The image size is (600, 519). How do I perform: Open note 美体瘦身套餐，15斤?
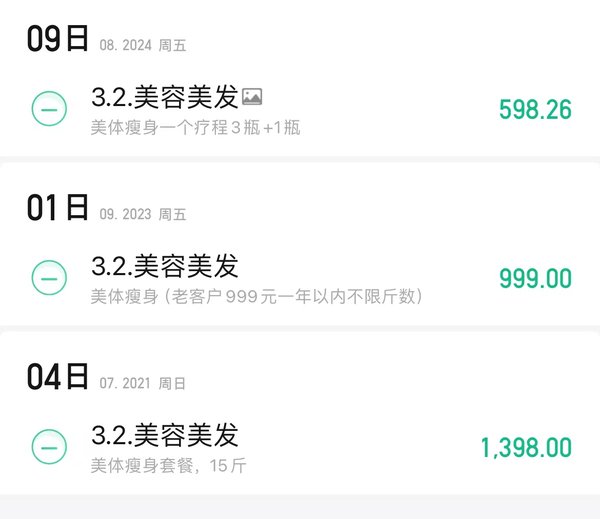[168, 466]
